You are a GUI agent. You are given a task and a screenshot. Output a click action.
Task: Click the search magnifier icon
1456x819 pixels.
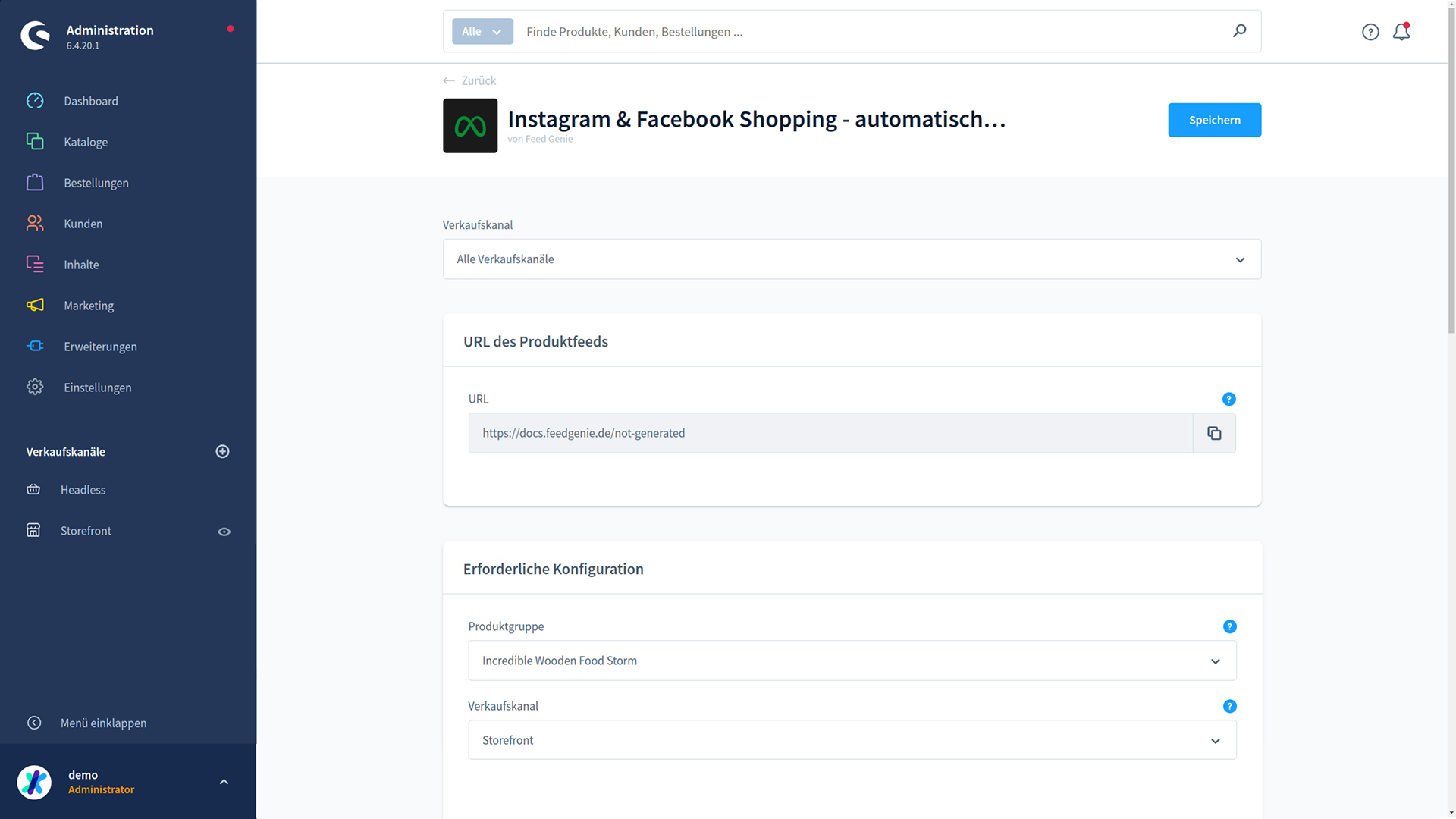click(1239, 31)
